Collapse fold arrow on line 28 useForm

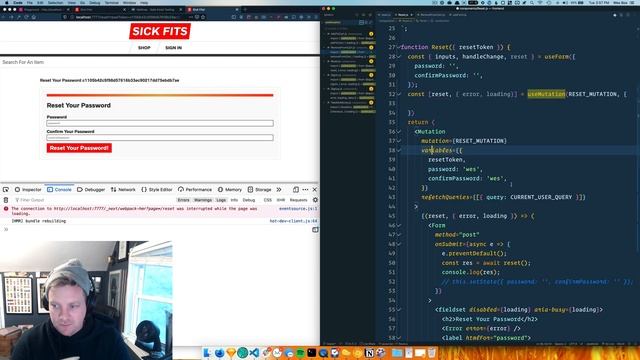click(x=399, y=57)
